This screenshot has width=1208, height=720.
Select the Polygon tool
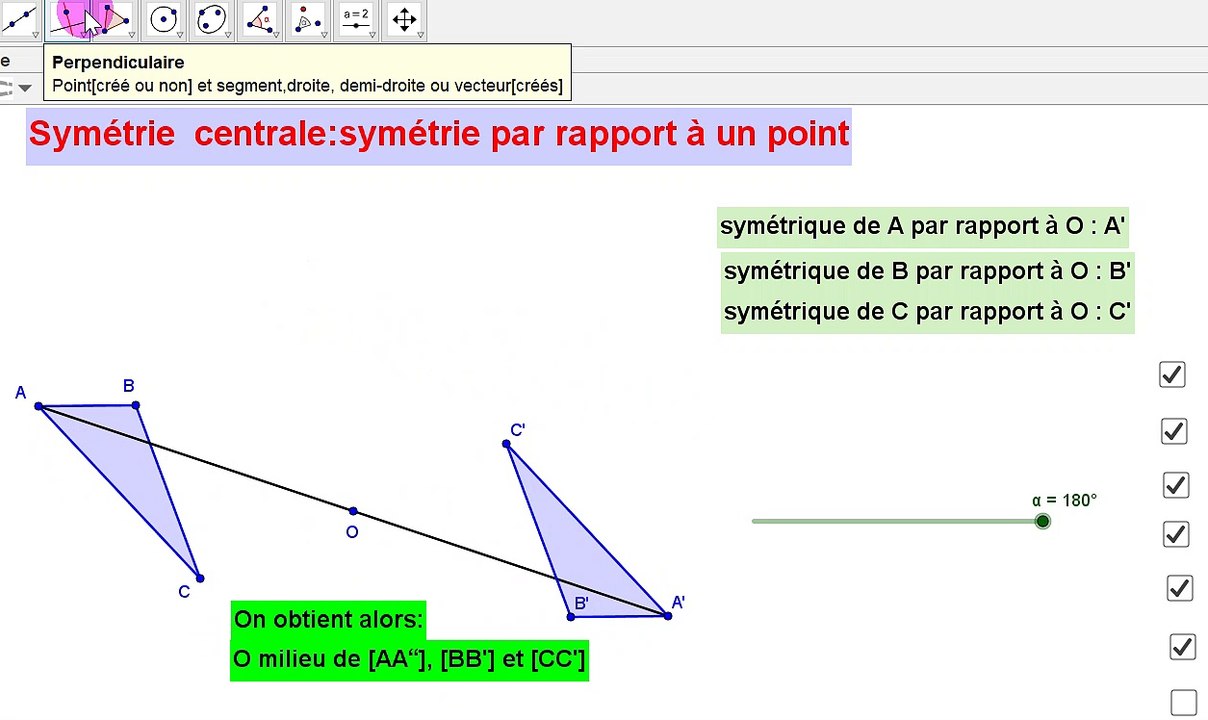[x=113, y=18]
